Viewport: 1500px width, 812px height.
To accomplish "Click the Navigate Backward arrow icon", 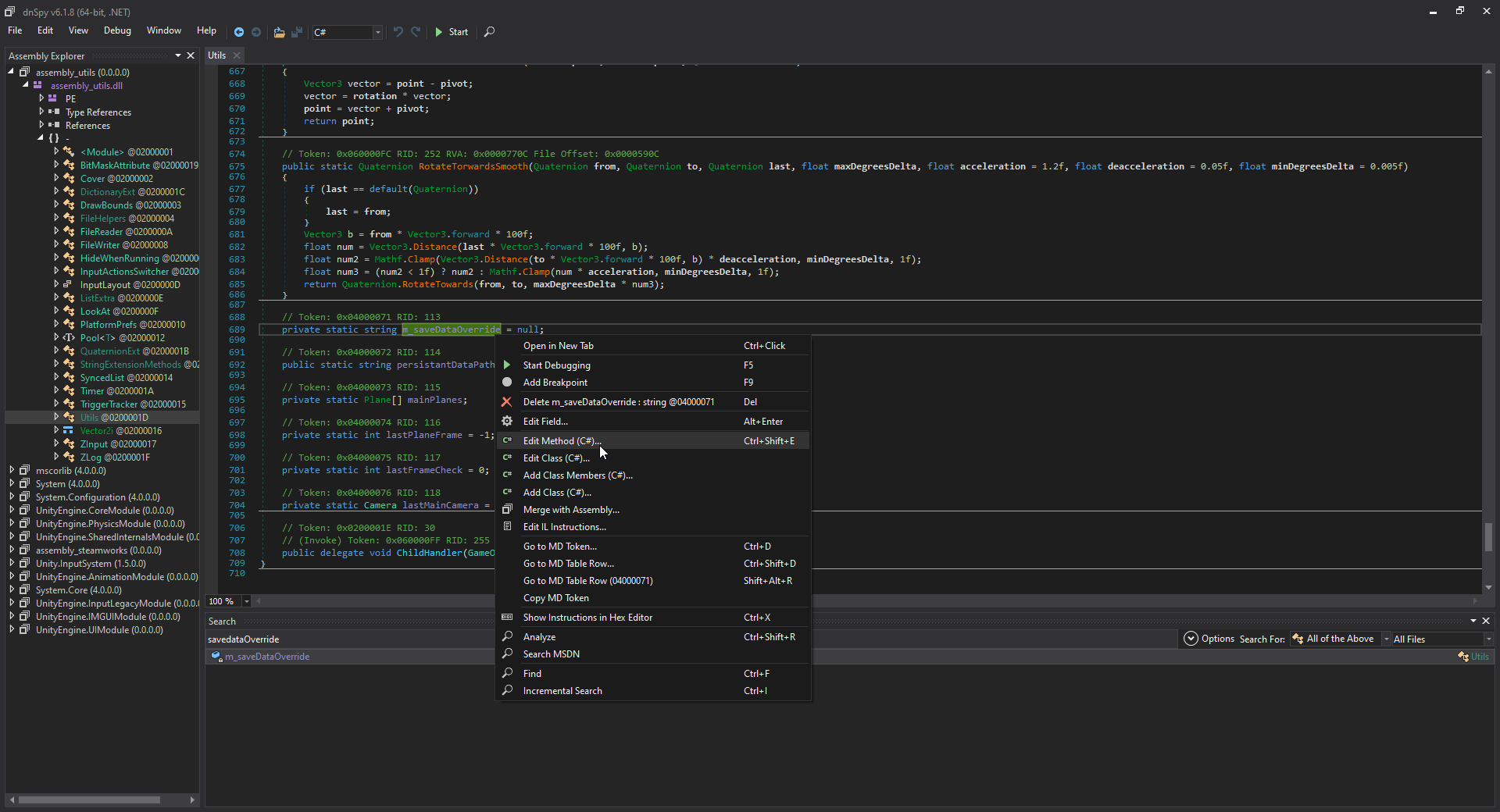I will click(x=239, y=32).
